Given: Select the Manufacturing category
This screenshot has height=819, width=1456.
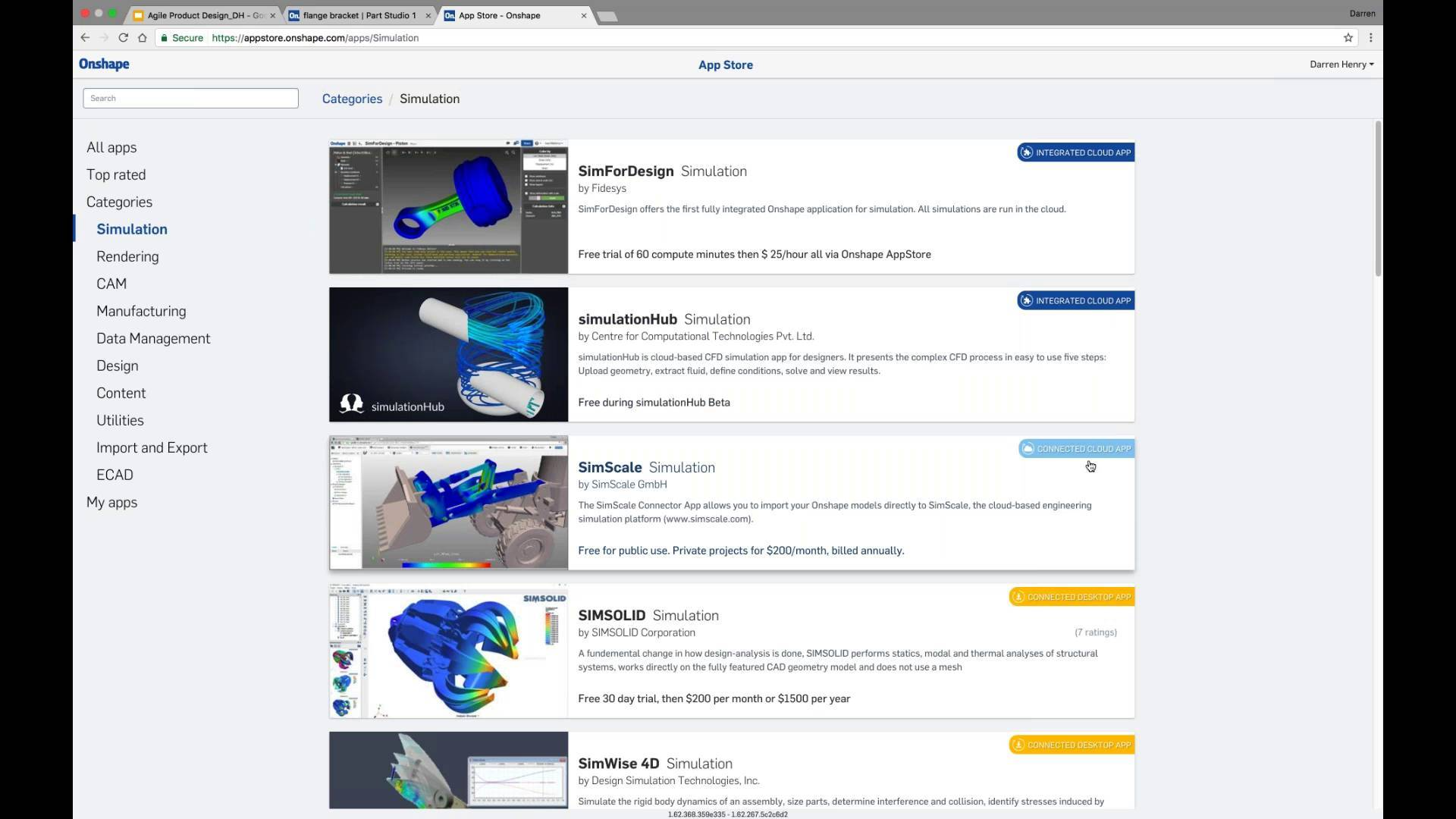Looking at the screenshot, I should (x=141, y=312).
